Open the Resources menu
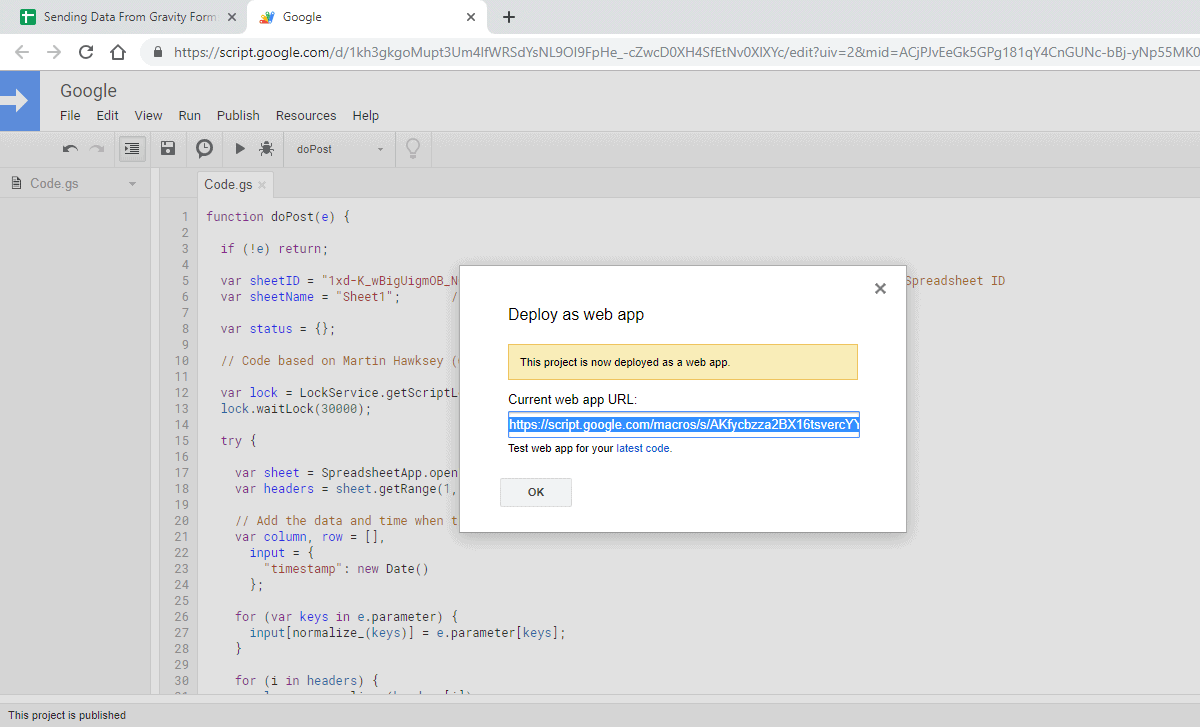1200x727 pixels. [306, 115]
